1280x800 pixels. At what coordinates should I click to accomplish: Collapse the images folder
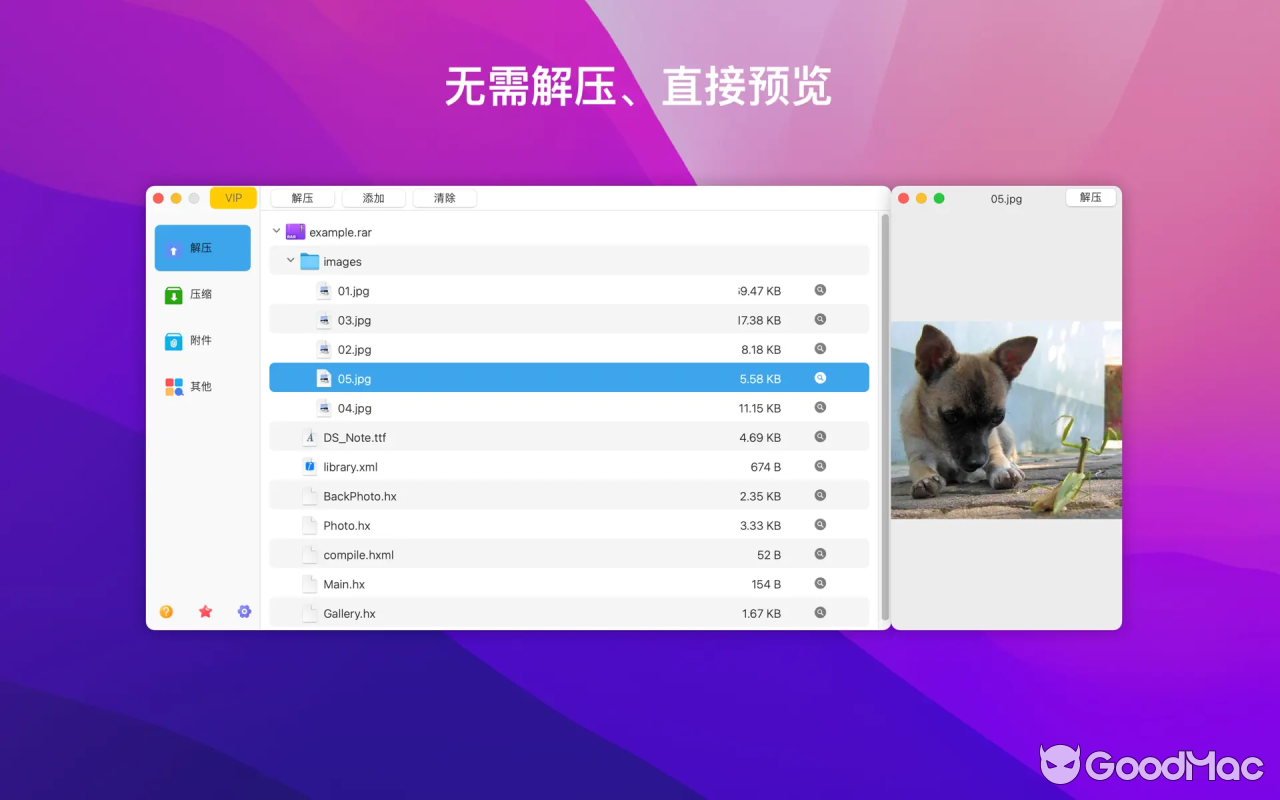[290, 260]
